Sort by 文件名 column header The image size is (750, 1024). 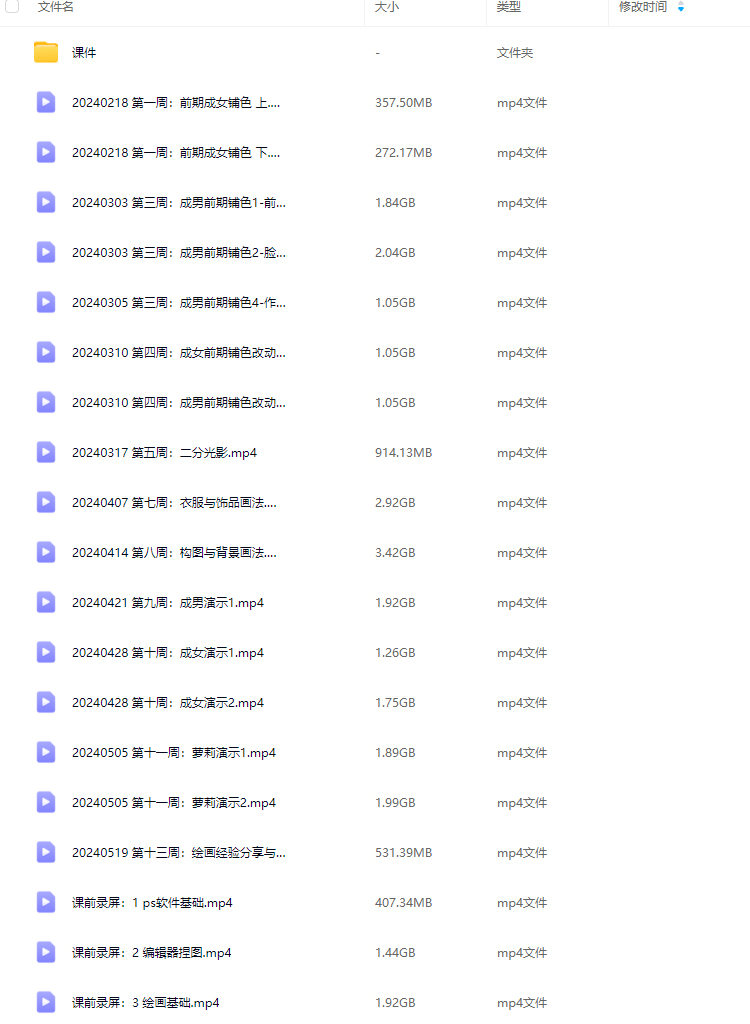[x=56, y=7]
